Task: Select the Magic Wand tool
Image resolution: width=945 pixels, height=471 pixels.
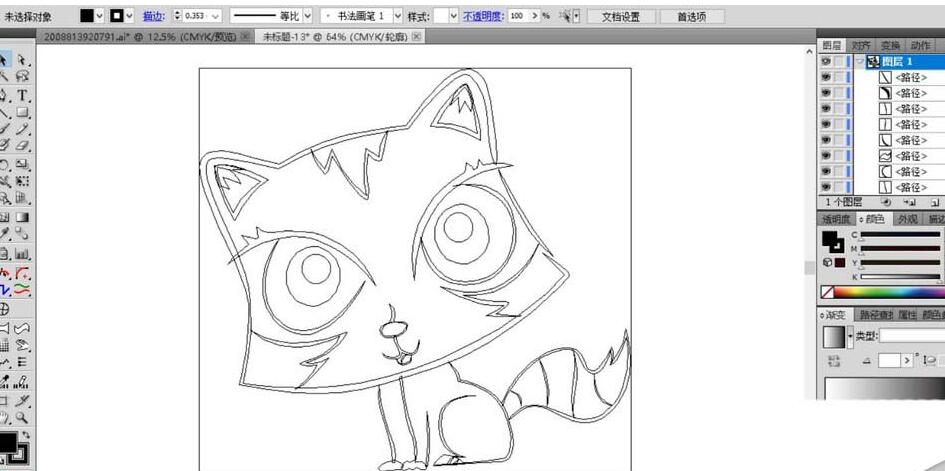Action: tap(5, 76)
